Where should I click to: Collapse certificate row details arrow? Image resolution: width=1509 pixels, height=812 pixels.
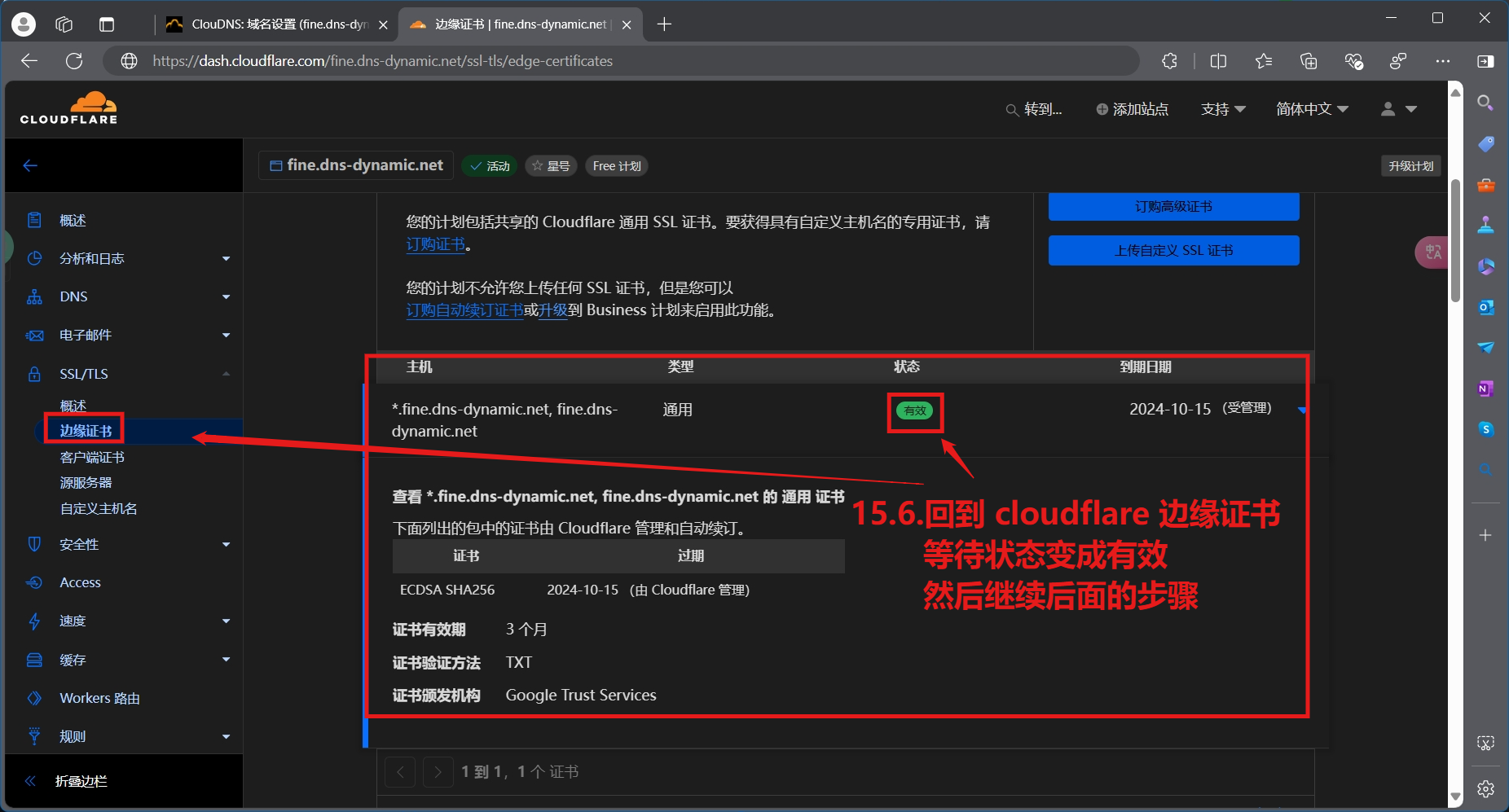[1301, 410]
